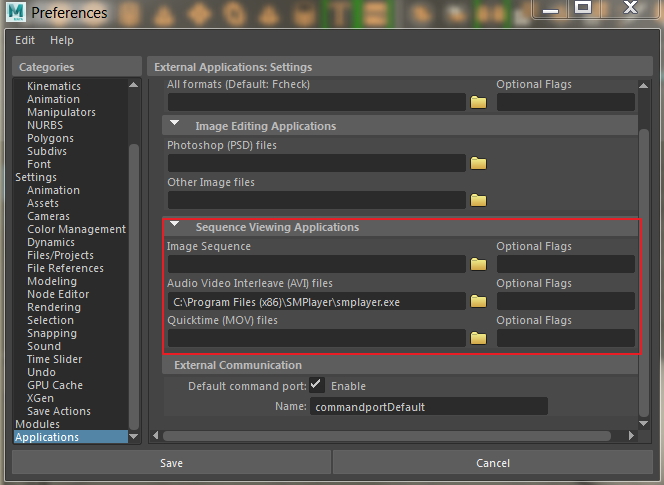The width and height of the screenshot is (664, 485).
Task: Select Undo category
Action: (42, 372)
